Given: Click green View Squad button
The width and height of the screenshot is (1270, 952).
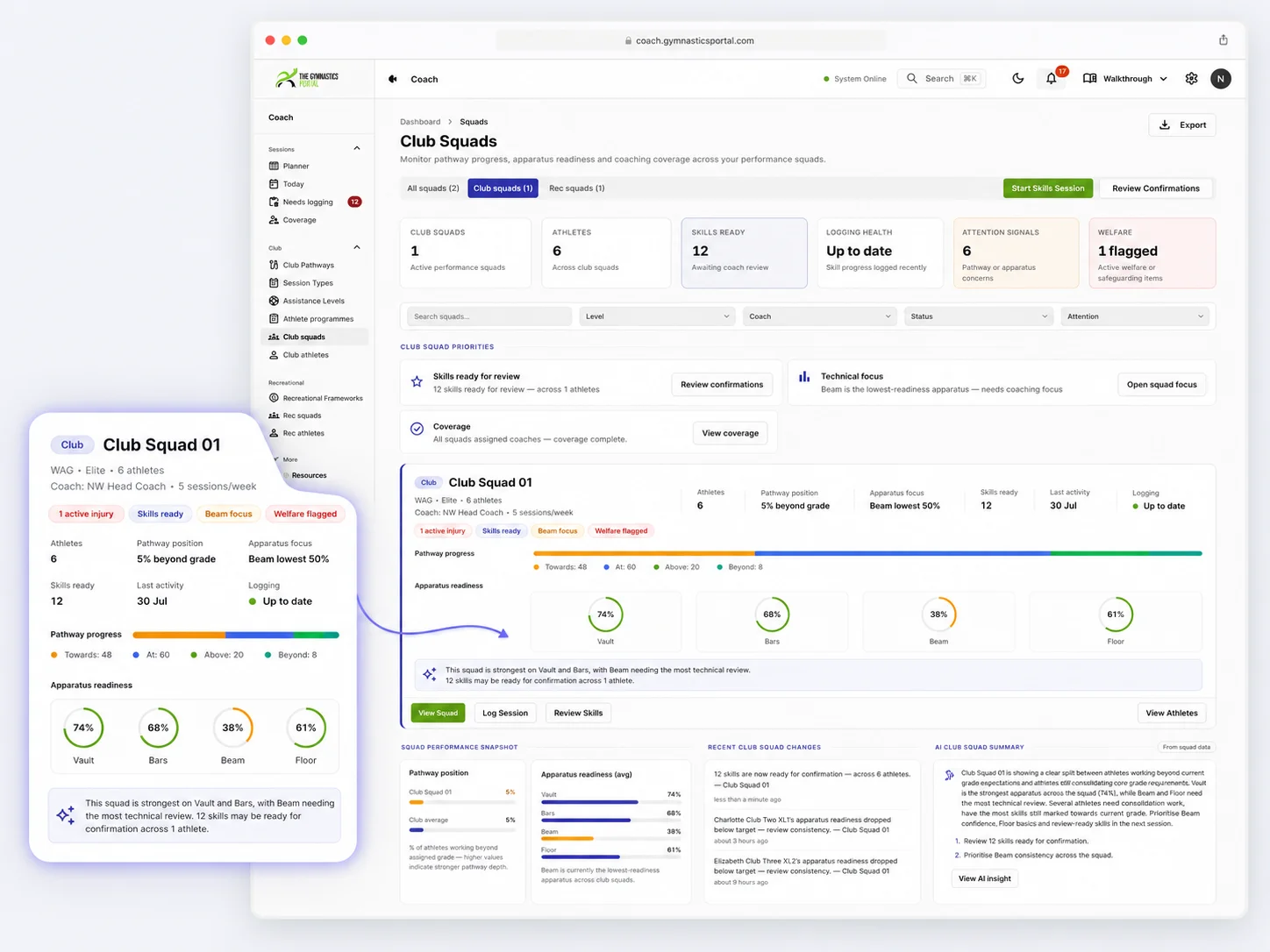Looking at the screenshot, I should (x=438, y=713).
